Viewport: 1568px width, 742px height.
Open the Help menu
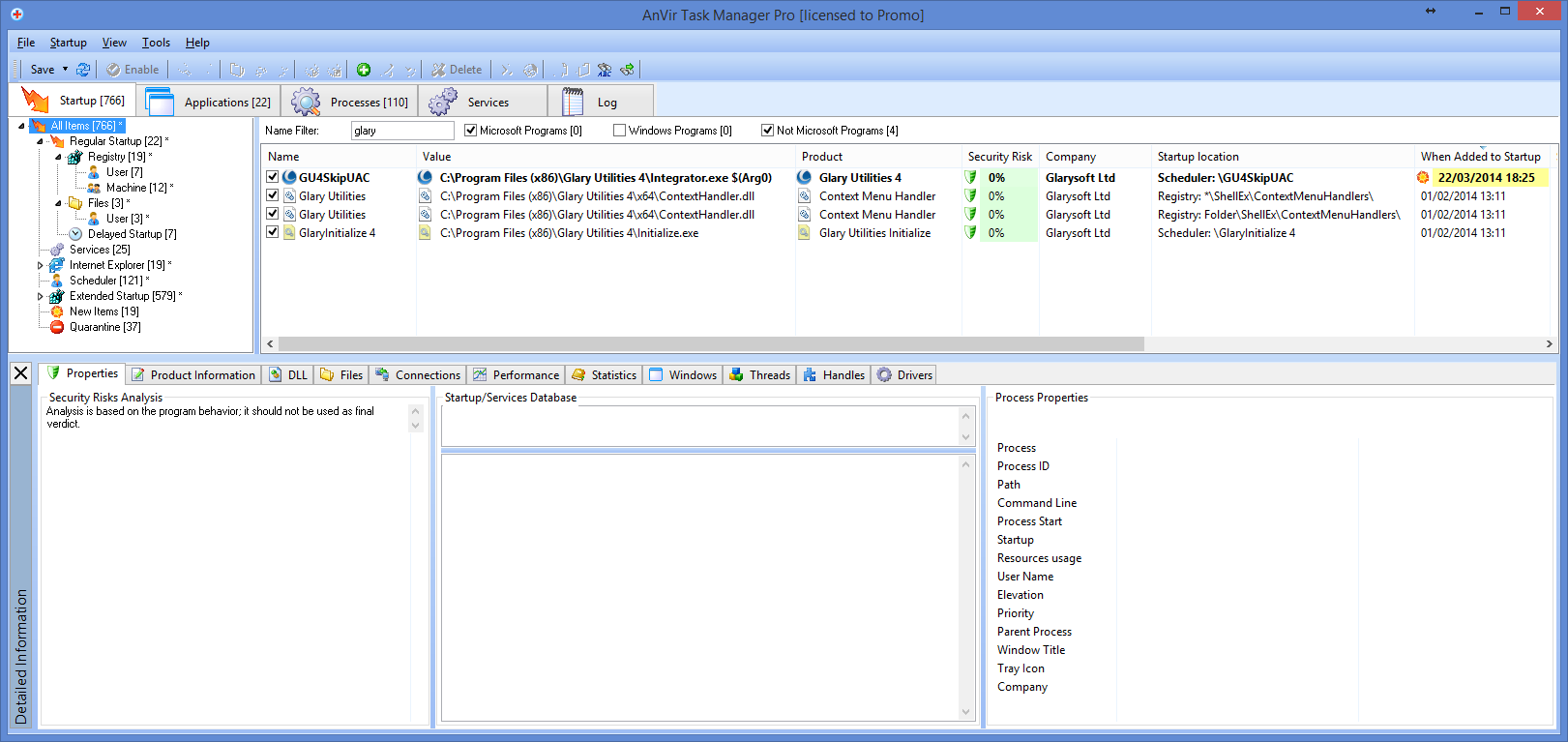[197, 43]
